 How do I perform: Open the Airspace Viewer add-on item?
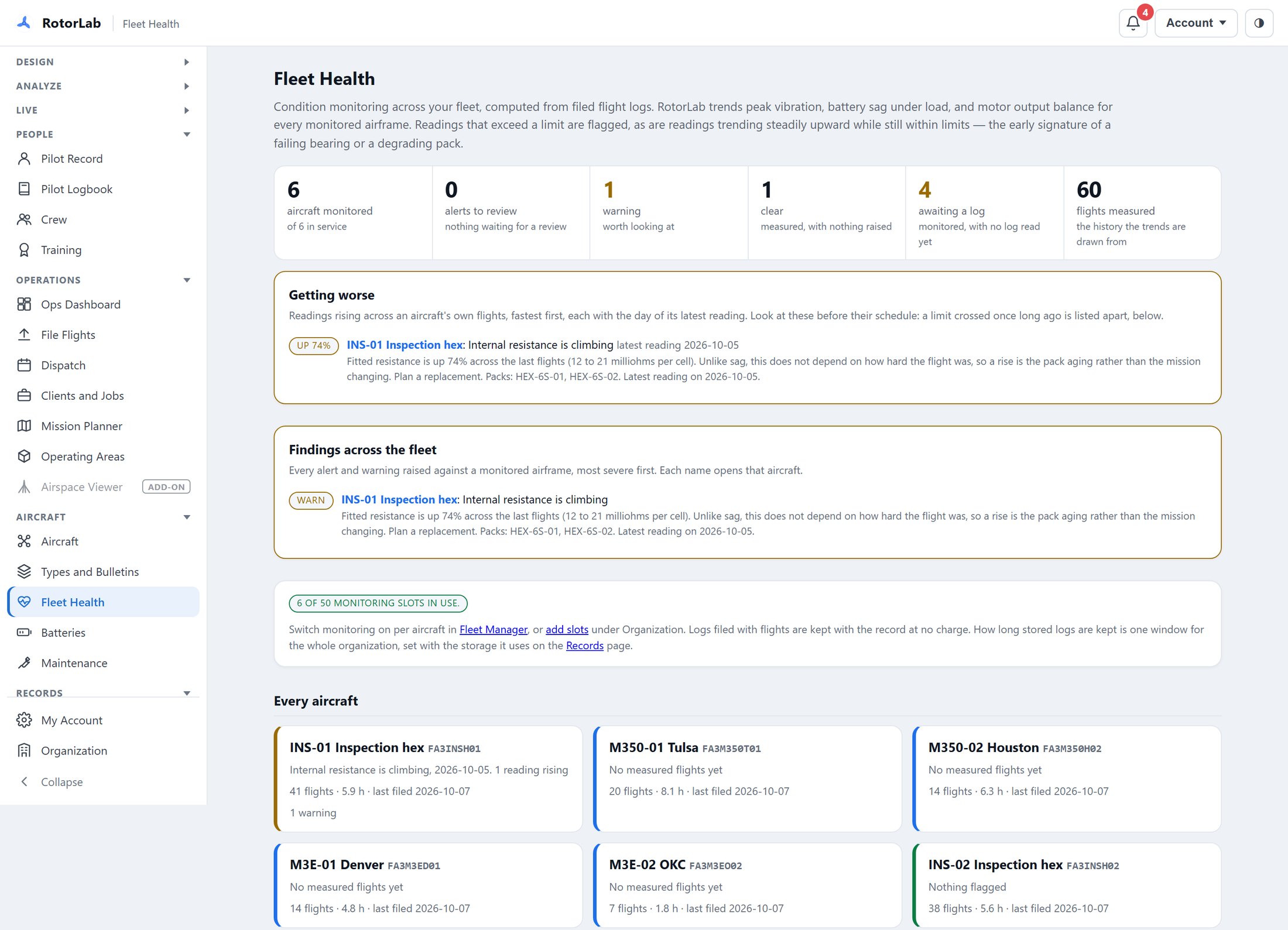coord(104,487)
